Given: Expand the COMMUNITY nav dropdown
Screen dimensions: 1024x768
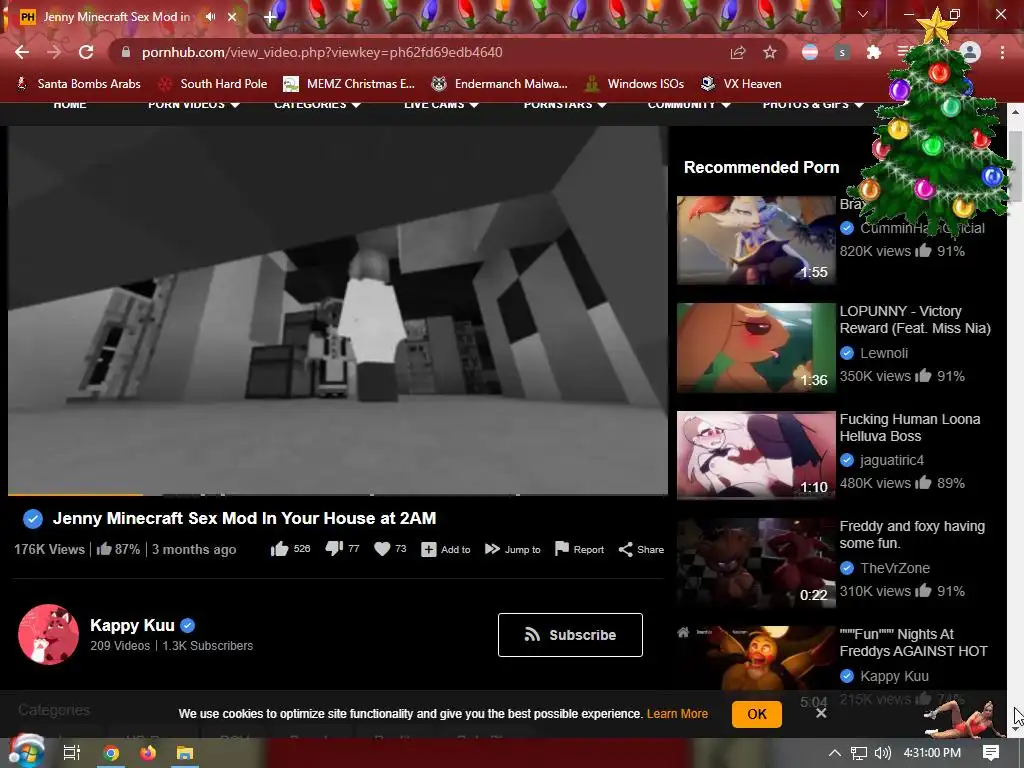Looking at the screenshot, I should point(689,104).
